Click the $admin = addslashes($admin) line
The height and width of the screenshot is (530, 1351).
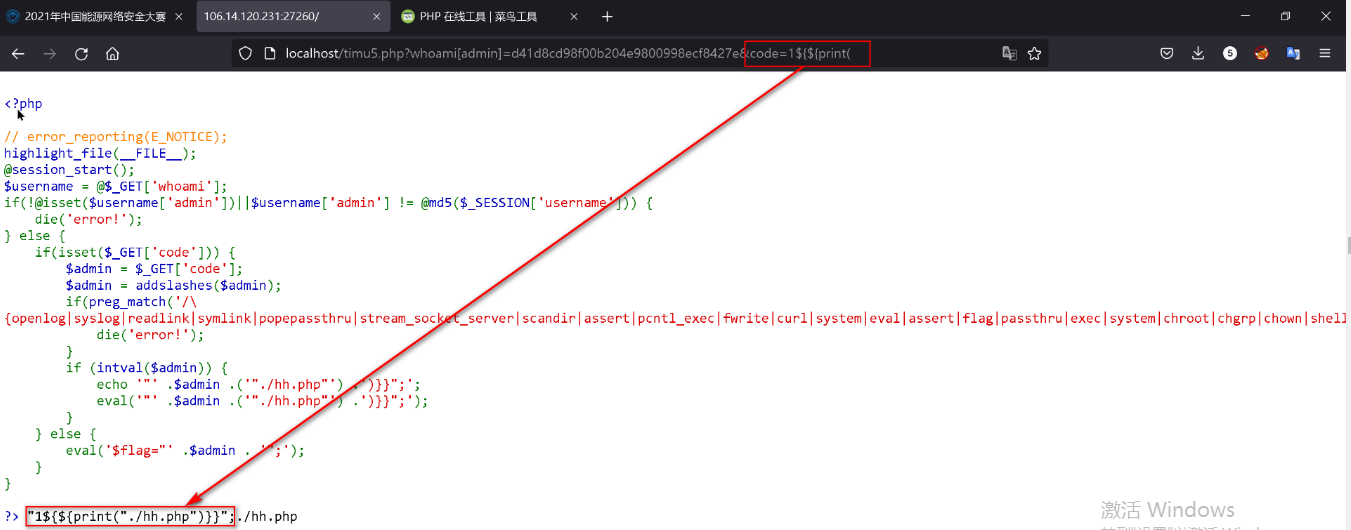[174, 285]
